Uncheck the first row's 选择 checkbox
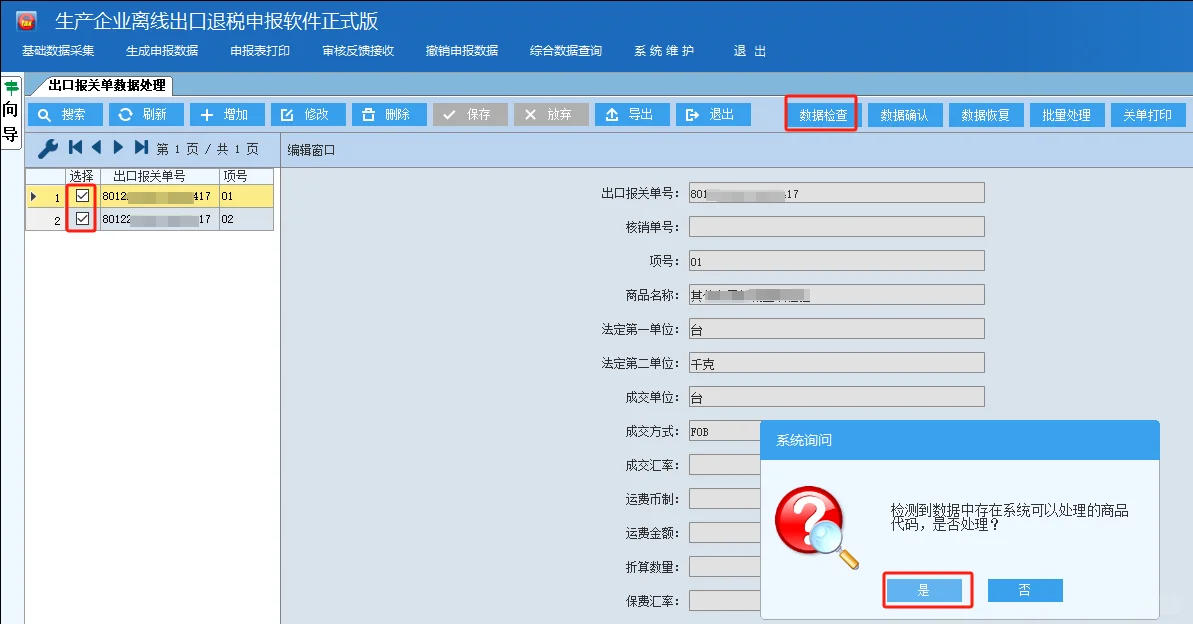Viewport: 1193px width, 624px height. point(81,197)
